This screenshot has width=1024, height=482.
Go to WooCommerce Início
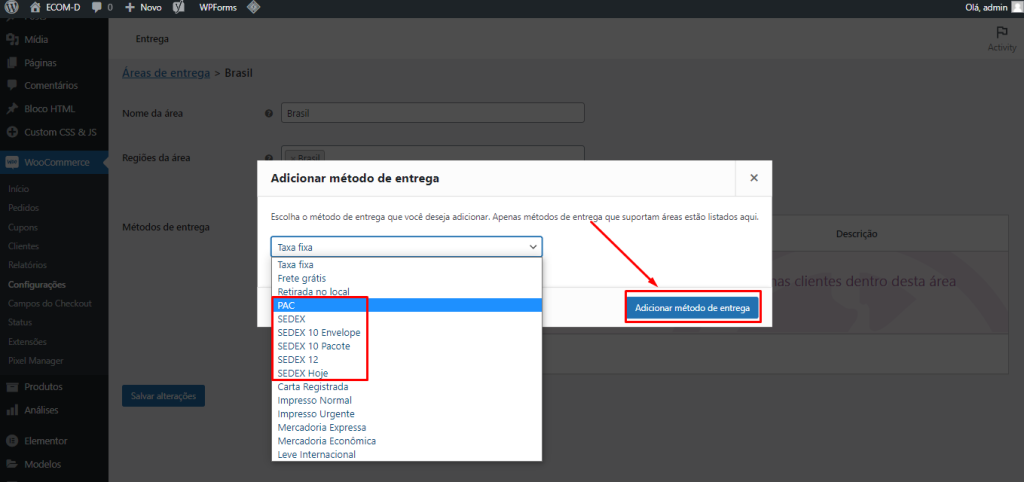[18, 189]
